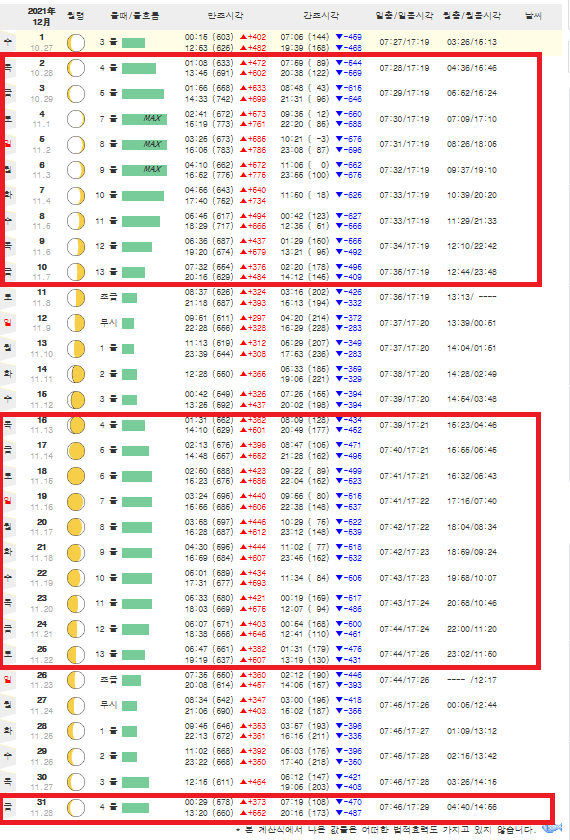Screen dimensions: 570x840
Task: Click the full moon icon for December 19
Action: point(76,502)
